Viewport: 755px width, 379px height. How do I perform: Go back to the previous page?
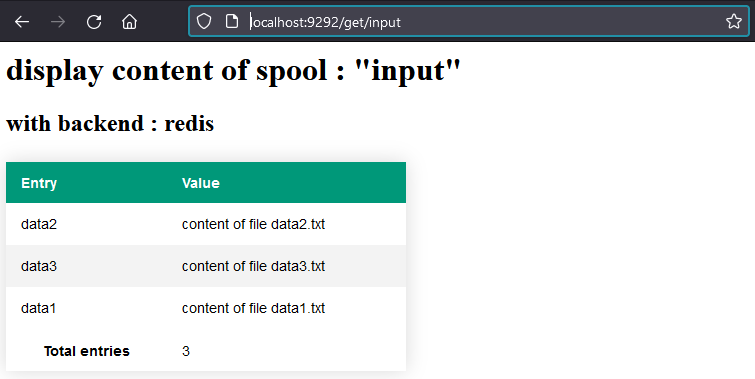click(x=22, y=22)
